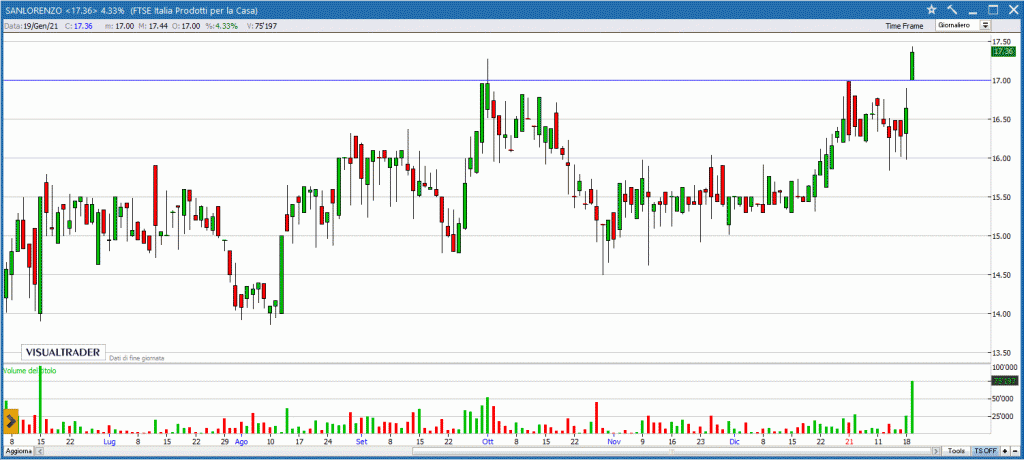This screenshot has height=460, width=1024.
Task: Toggle the TS OFF button
Action: pyautogui.click(x=985, y=451)
